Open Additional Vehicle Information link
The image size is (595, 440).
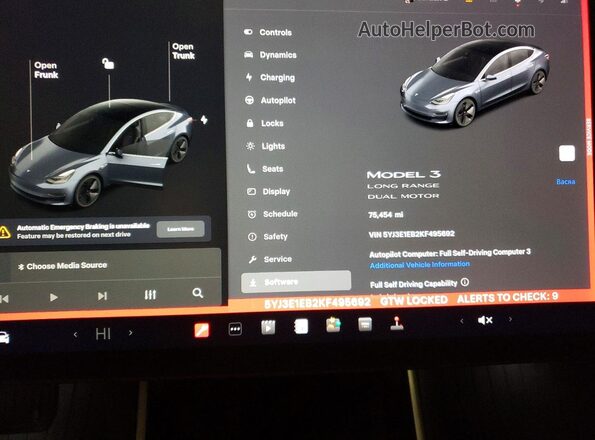[420, 265]
